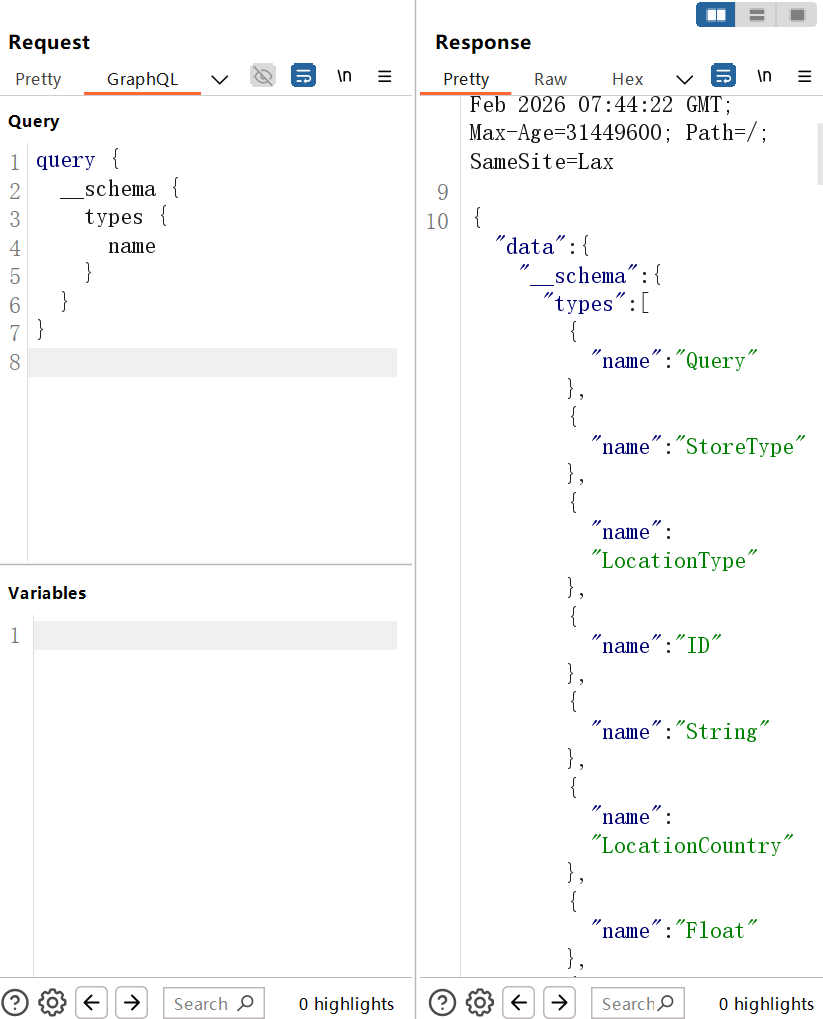Click the Response search field
This screenshot has width=823, height=1019.
637,1003
